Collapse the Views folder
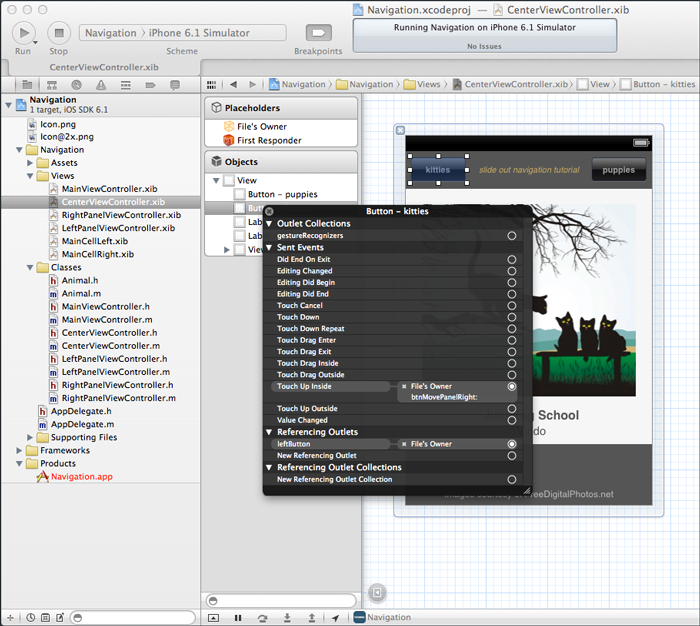 30,176
